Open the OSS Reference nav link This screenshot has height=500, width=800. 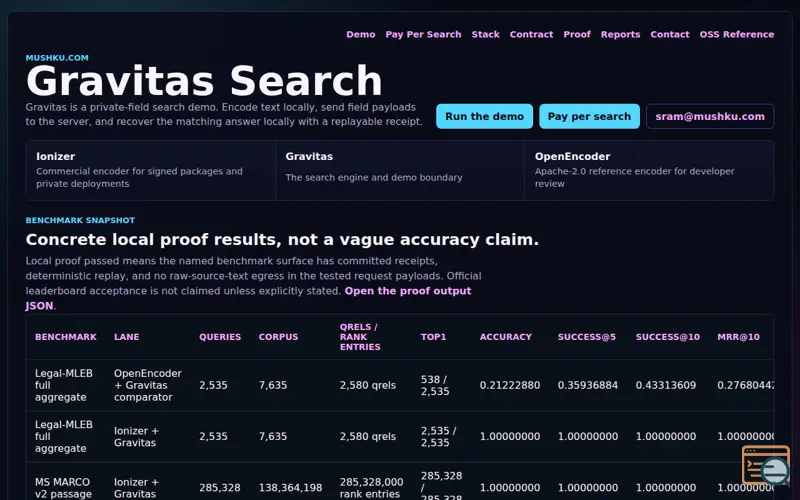[736, 34]
